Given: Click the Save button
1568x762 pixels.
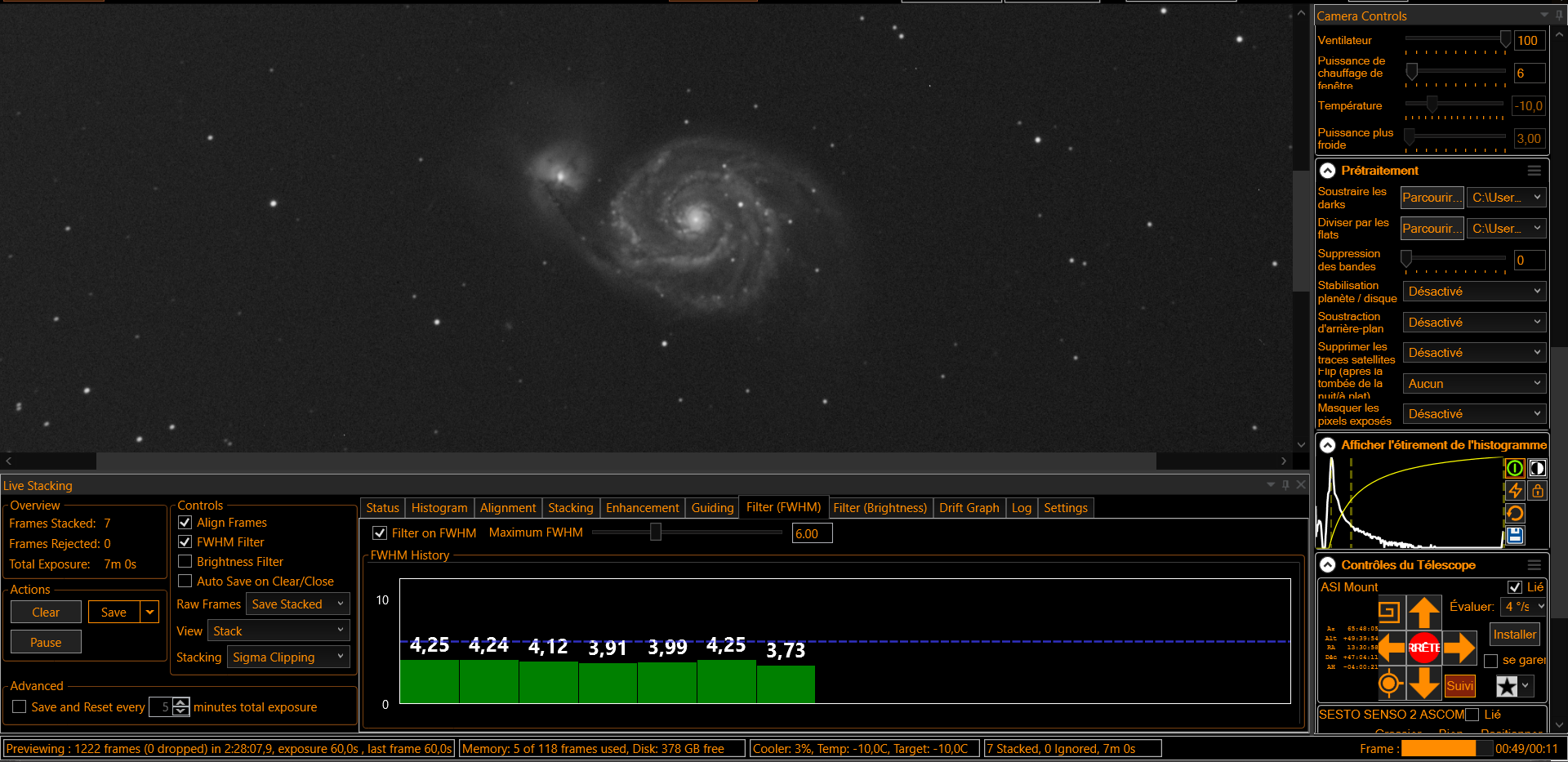Looking at the screenshot, I should tap(114, 613).
